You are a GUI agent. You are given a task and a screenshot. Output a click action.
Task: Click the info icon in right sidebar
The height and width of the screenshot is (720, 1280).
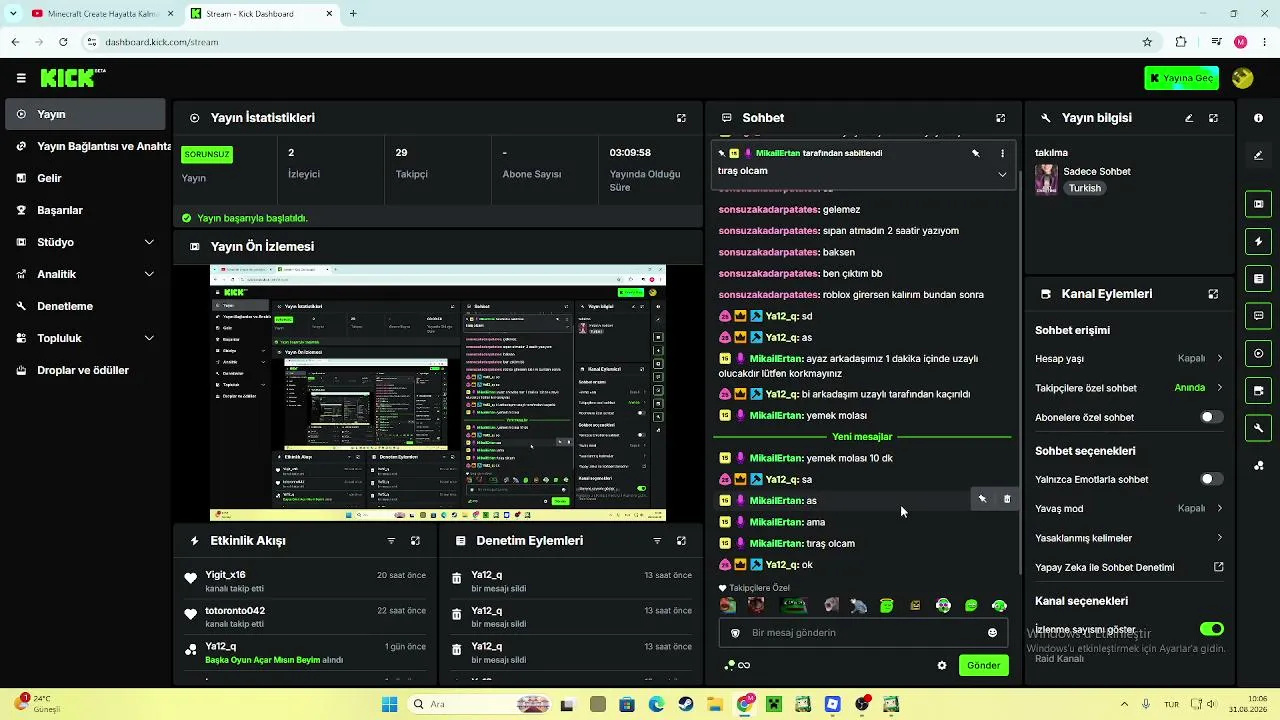point(1258,118)
